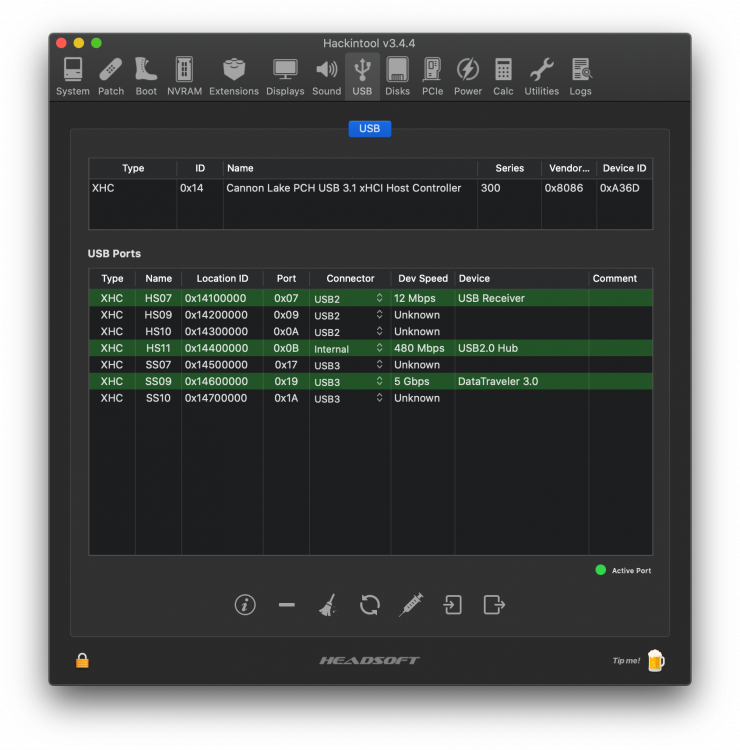Screen dimensions: 740x750
Task: Open the Boot section boot icon
Action: pyautogui.click(x=146, y=70)
